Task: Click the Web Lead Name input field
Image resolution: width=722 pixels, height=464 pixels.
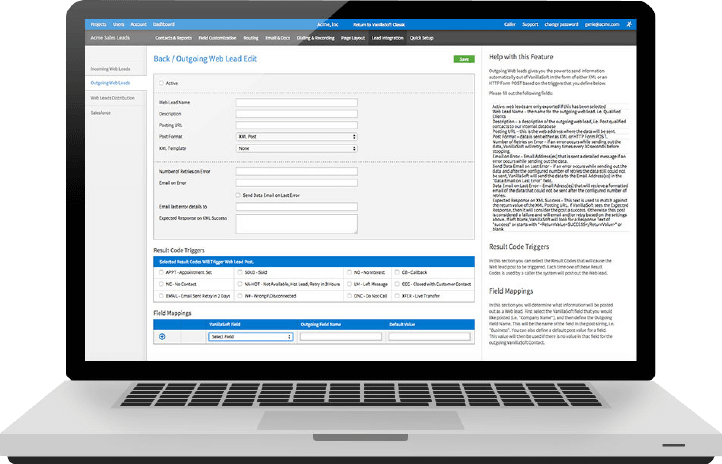Action: [x=297, y=102]
